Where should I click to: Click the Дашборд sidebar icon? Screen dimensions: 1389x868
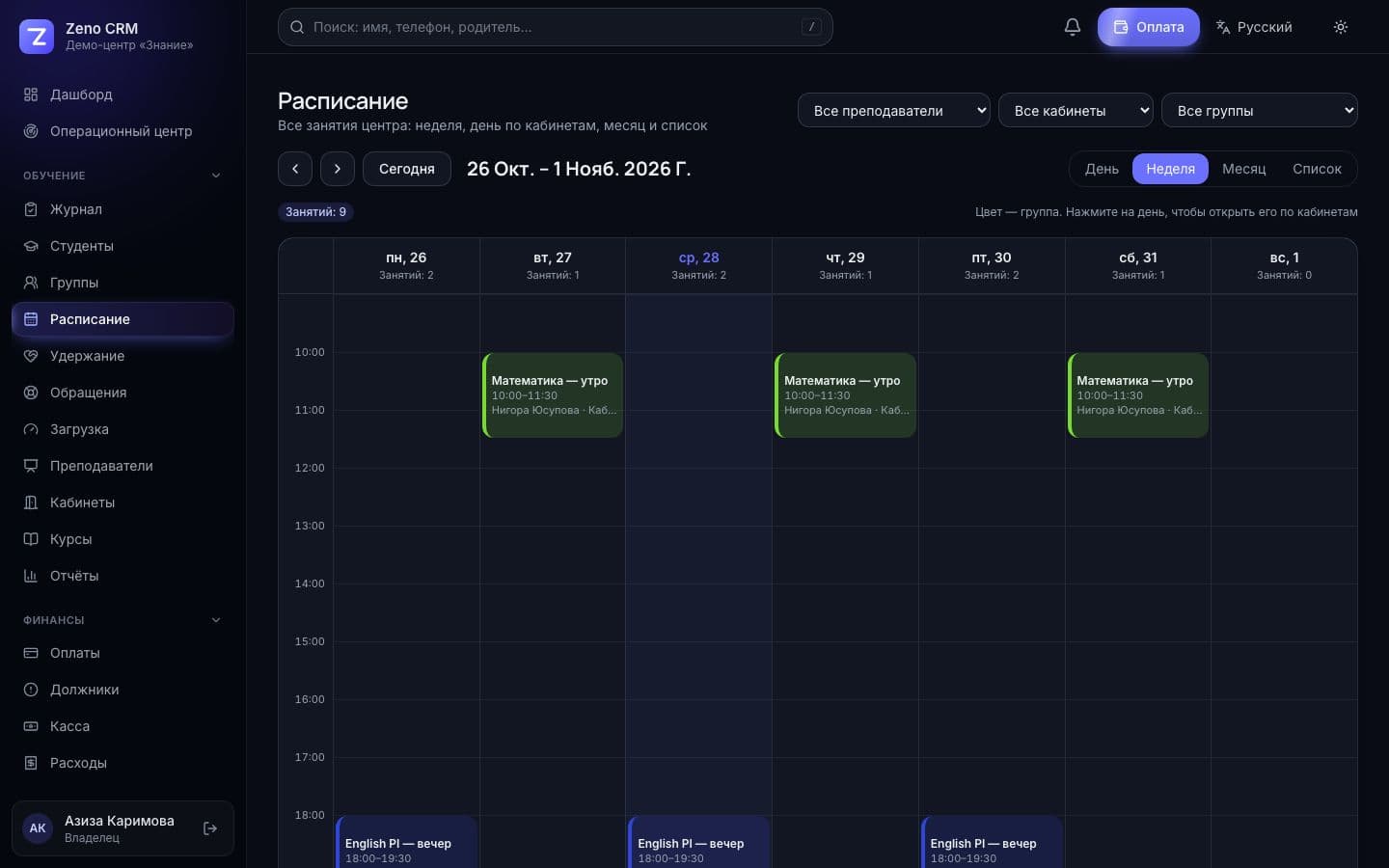(x=31, y=95)
